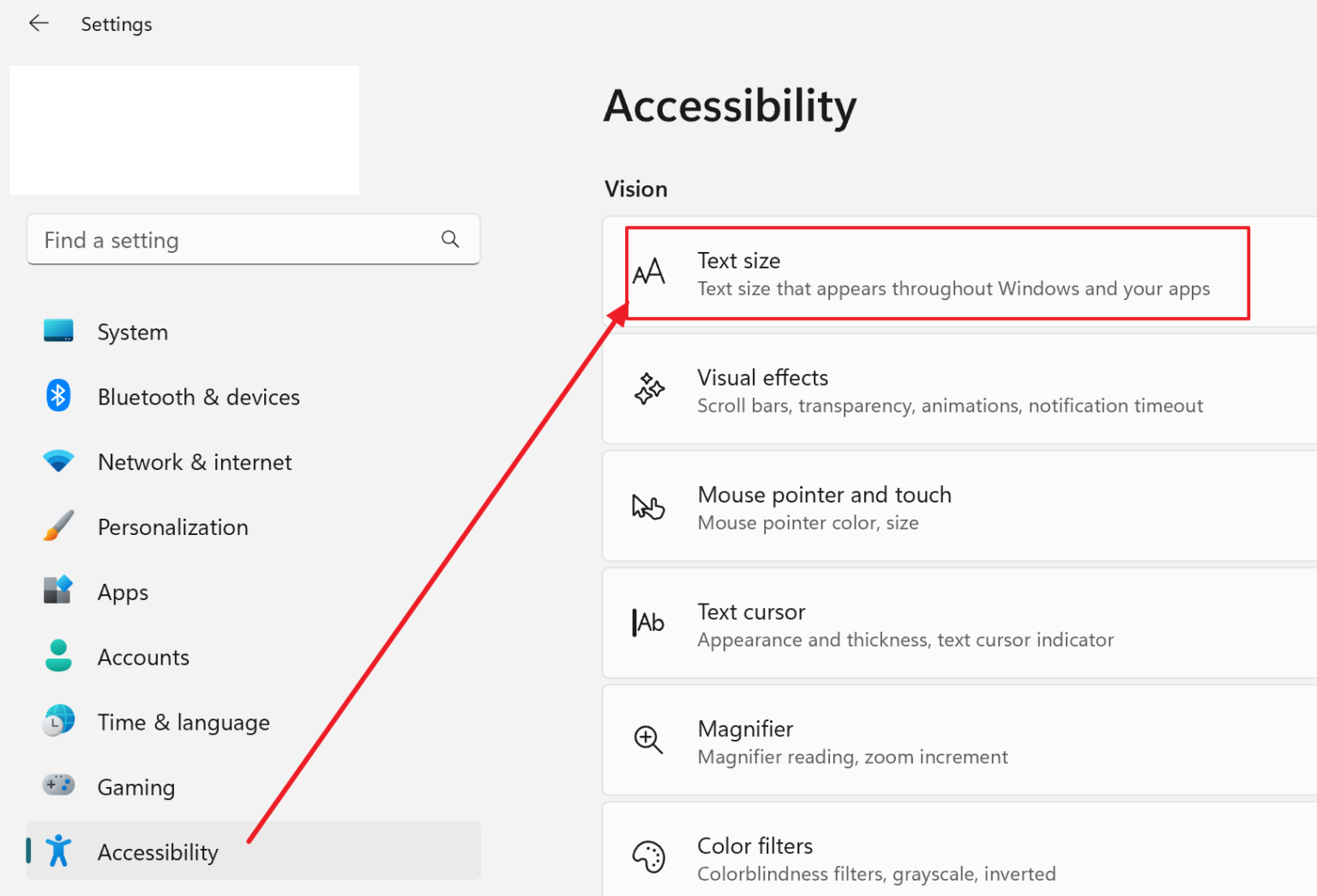
Task: Click the Gaming controller icon
Action: (58, 785)
